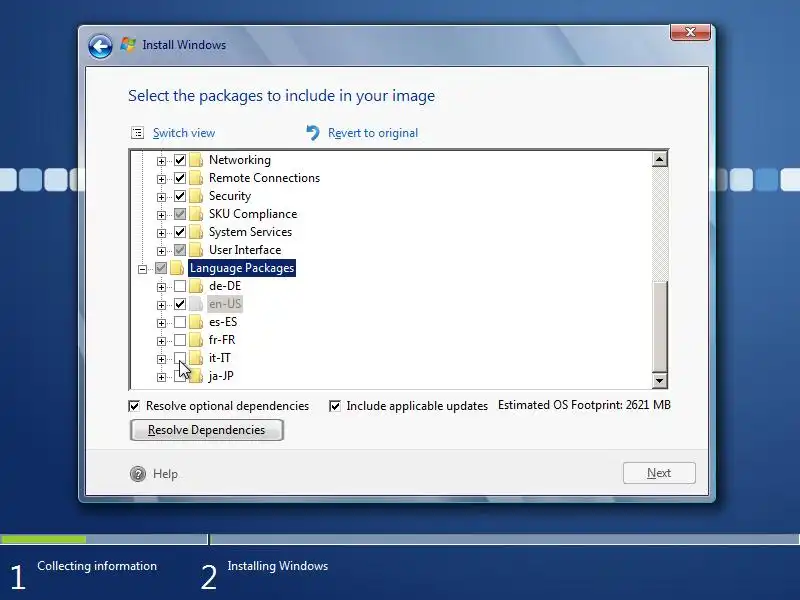Click the greyed en-US folder icon
The height and width of the screenshot is (600, 800).
click(x=196, y=304)
